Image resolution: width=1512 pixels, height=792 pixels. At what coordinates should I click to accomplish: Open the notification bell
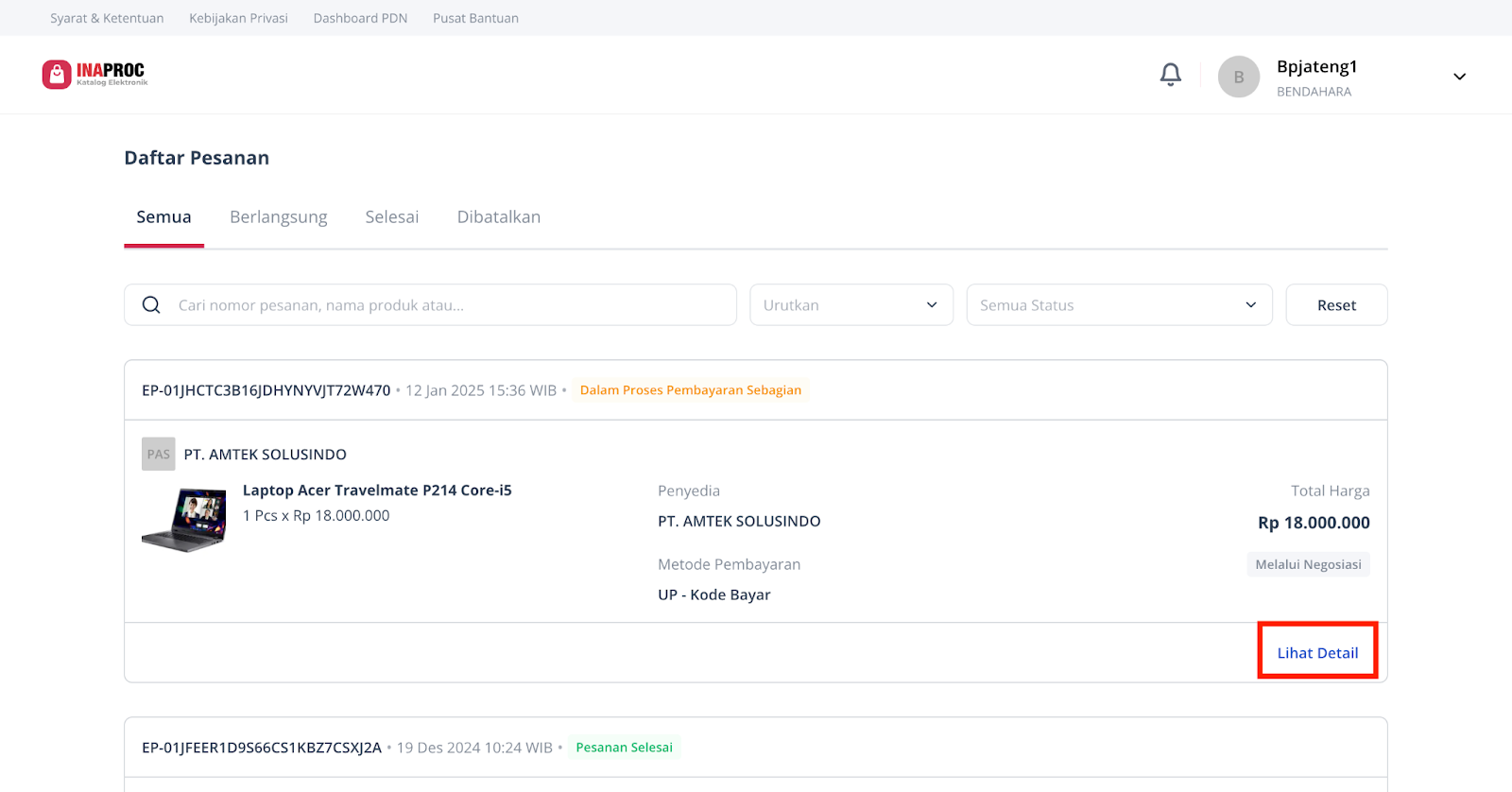tap(1170, 75)
